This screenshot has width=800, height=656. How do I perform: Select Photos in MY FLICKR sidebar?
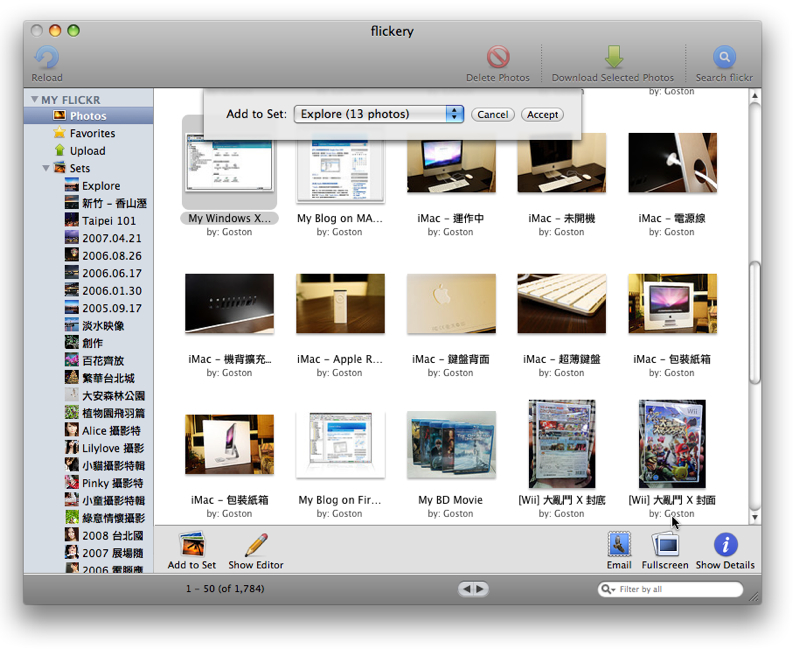click(88, 116)
